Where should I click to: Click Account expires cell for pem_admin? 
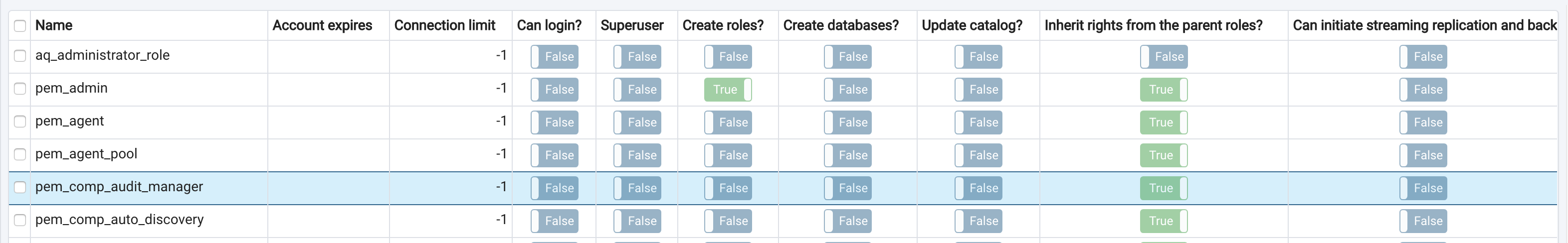[x=328, y=89]
